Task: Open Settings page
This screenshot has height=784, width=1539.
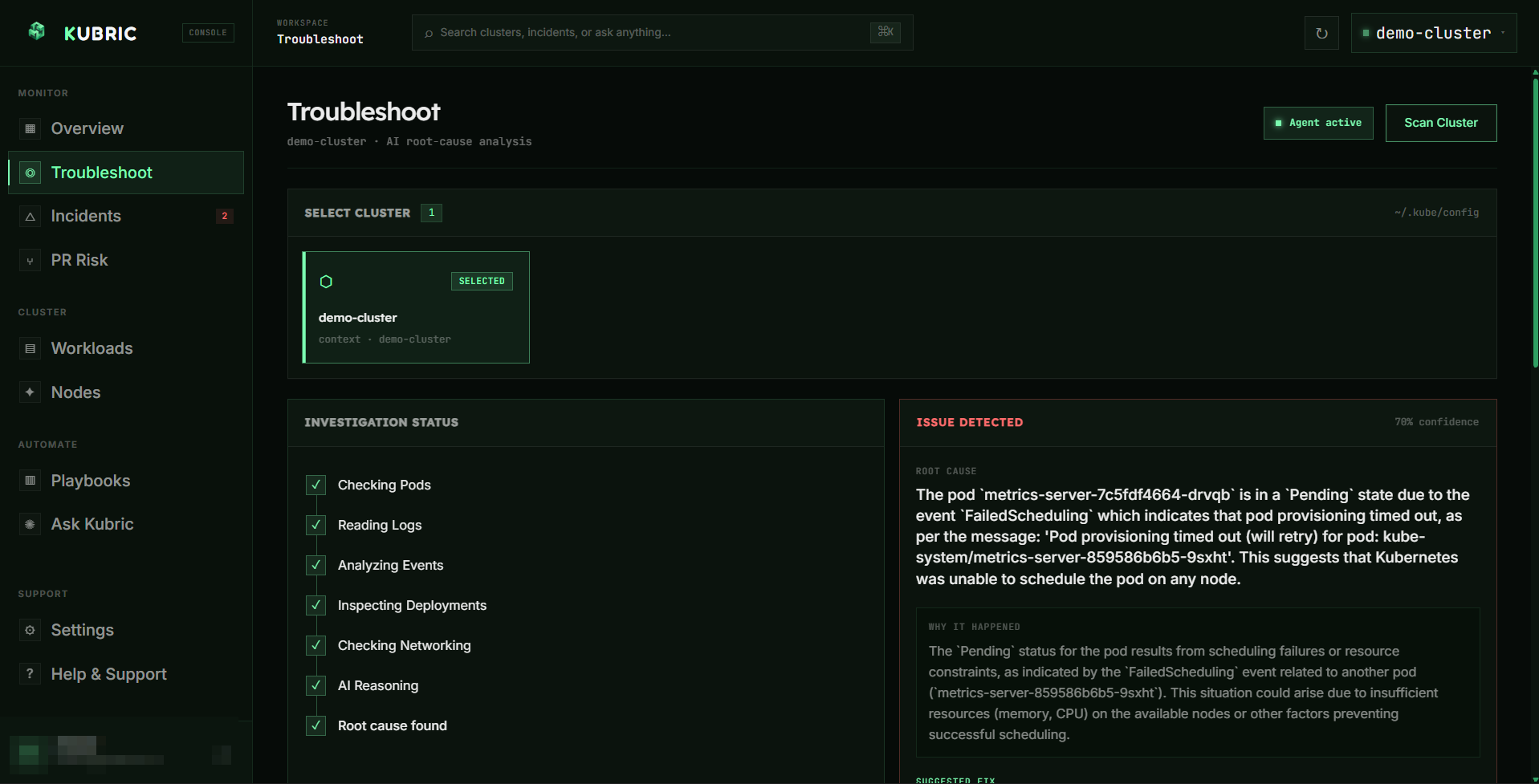Action: 126,630
